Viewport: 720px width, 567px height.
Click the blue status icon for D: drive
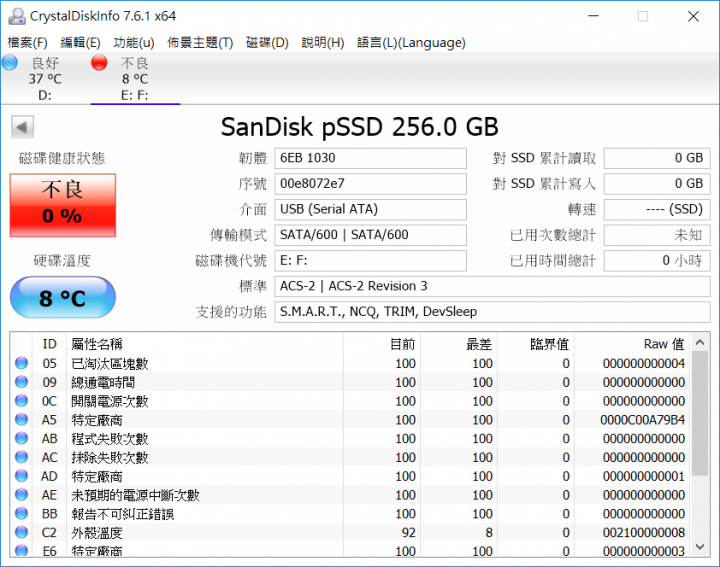(10, 63)
